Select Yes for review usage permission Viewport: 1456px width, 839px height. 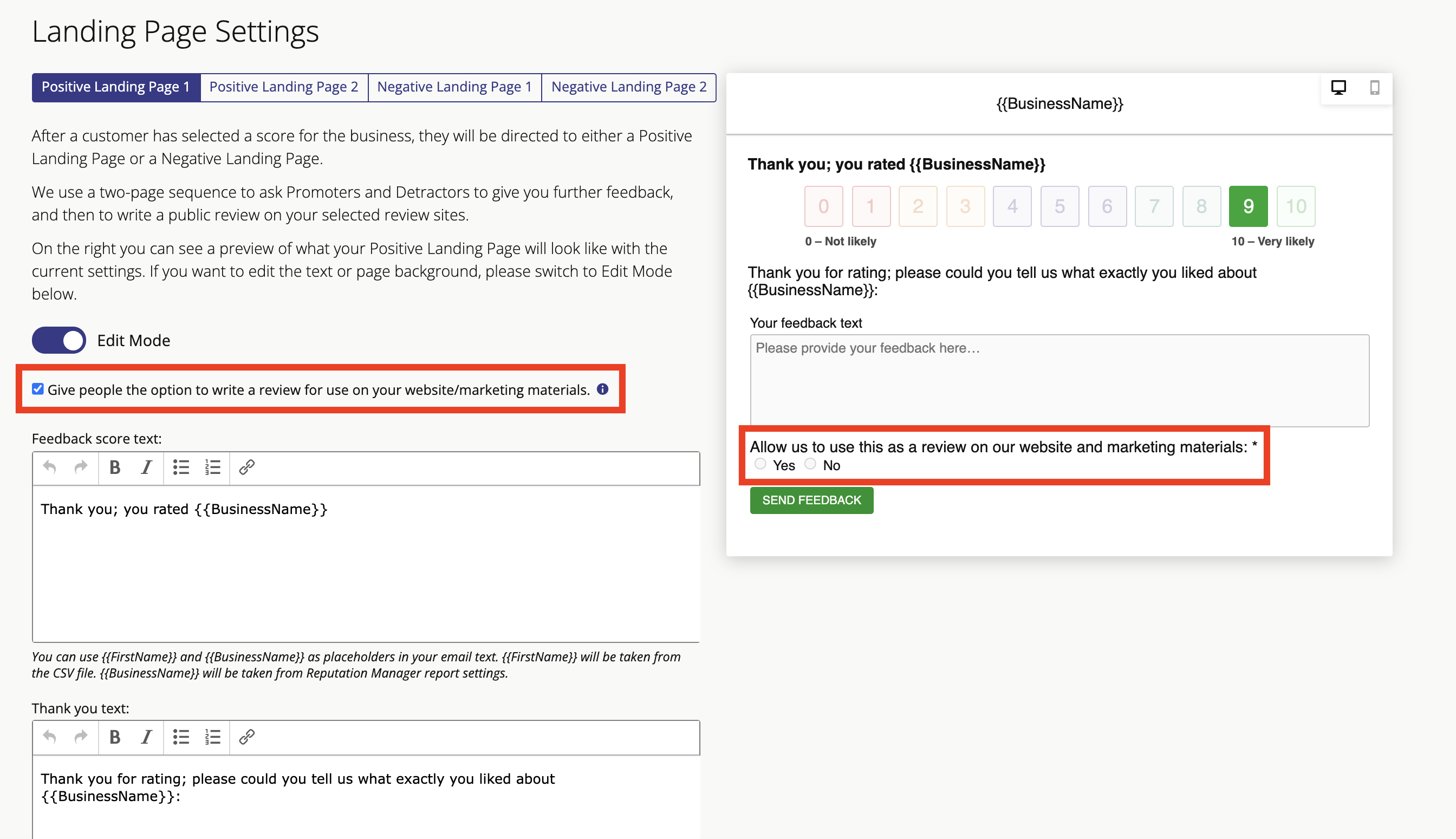point(760,464)
